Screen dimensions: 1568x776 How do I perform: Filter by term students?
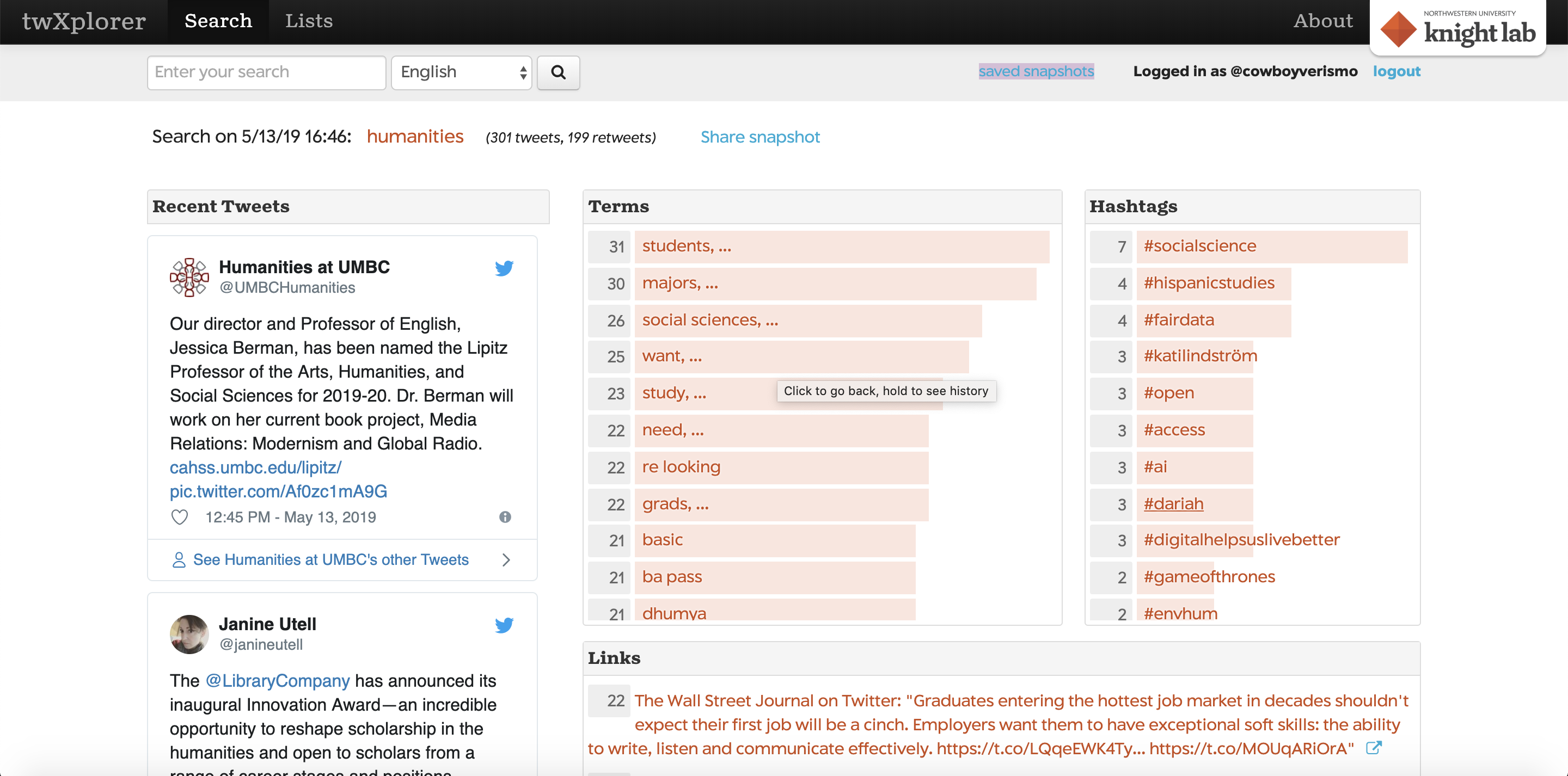point(842,247)
